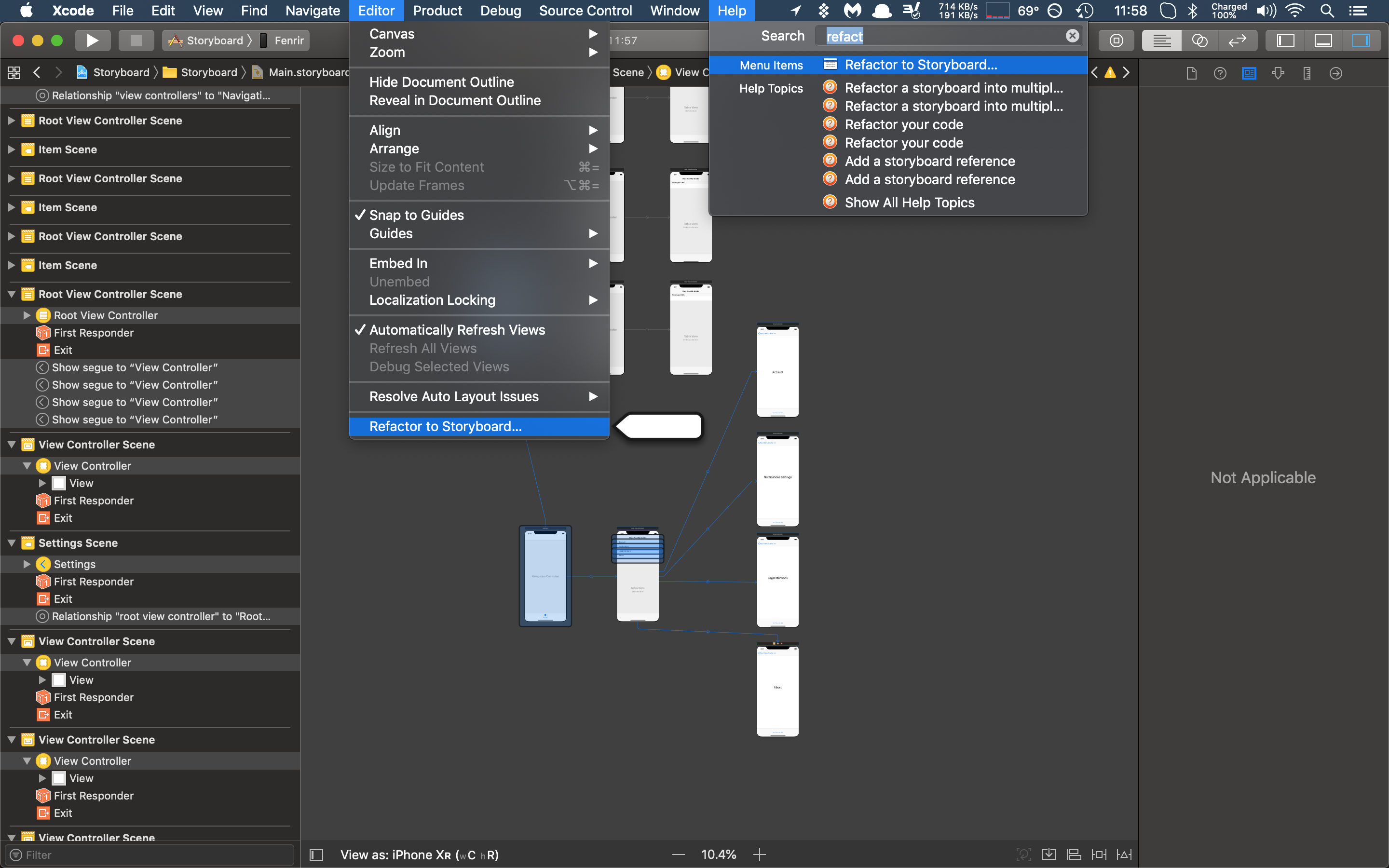Click the Stop button in toolbar
Screen dimensions: 1389x868
pyautogui.click(x=136, y=40)
